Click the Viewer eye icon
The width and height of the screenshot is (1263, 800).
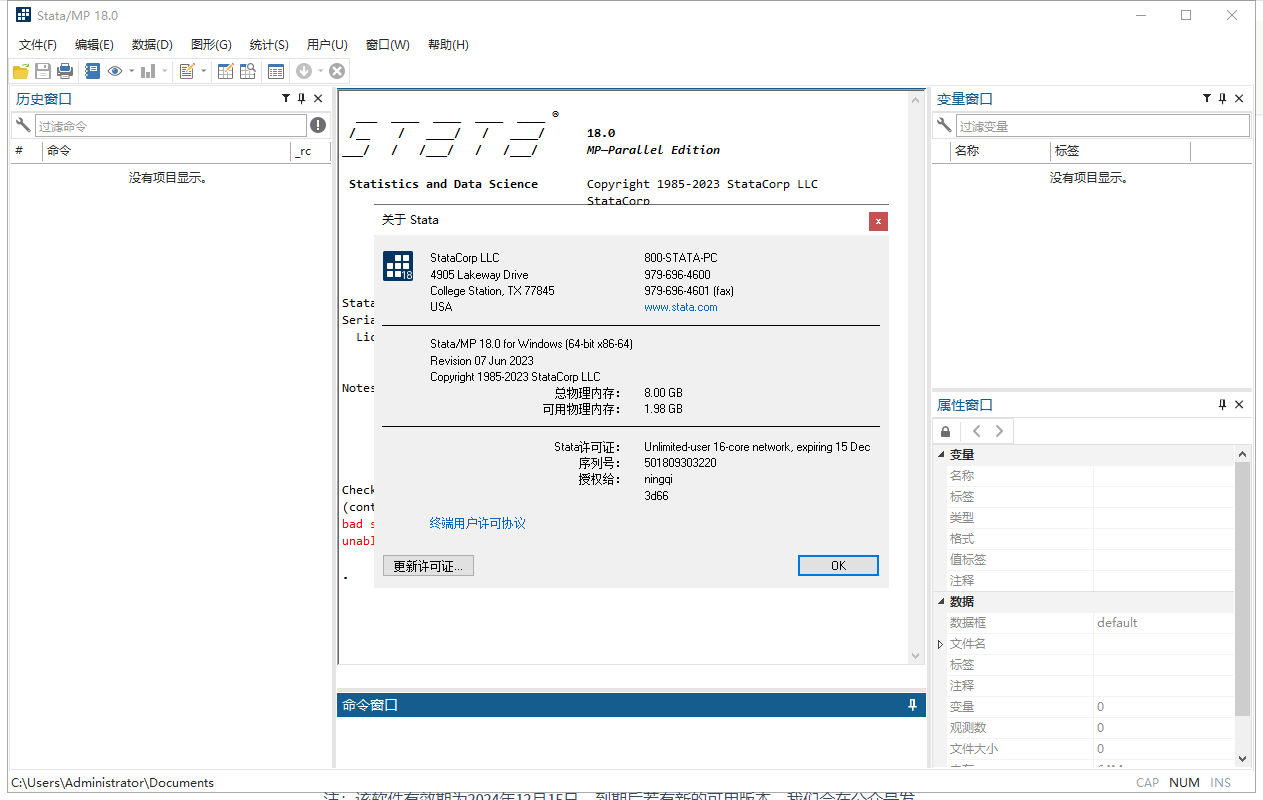click(115, 70)
